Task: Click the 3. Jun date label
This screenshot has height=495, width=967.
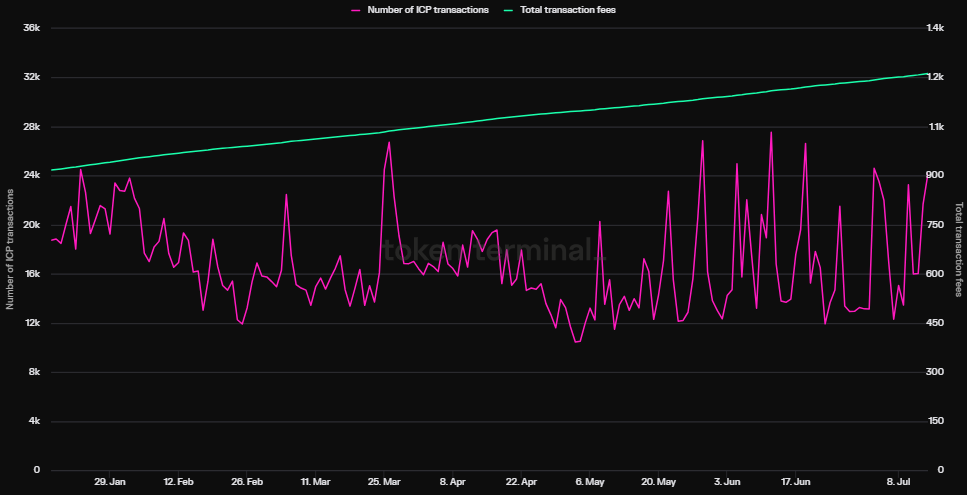Action: tap(728, 481)
